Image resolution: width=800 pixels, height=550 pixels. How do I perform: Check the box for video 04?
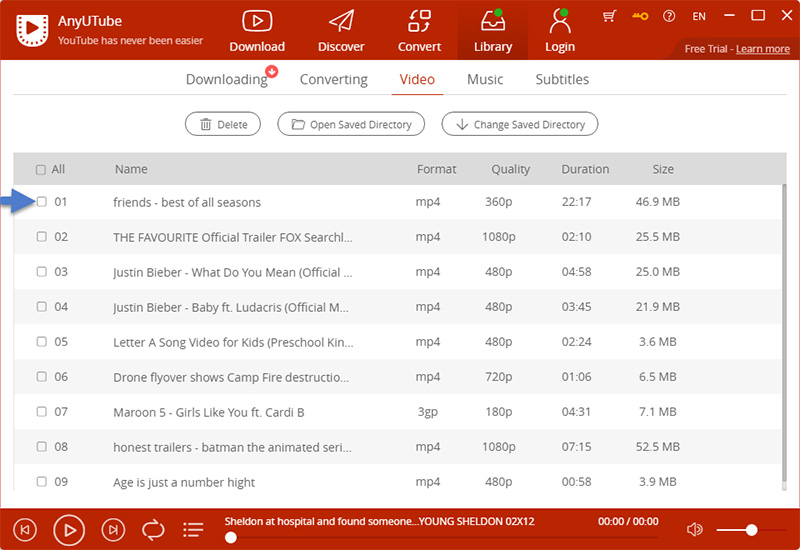42,307
